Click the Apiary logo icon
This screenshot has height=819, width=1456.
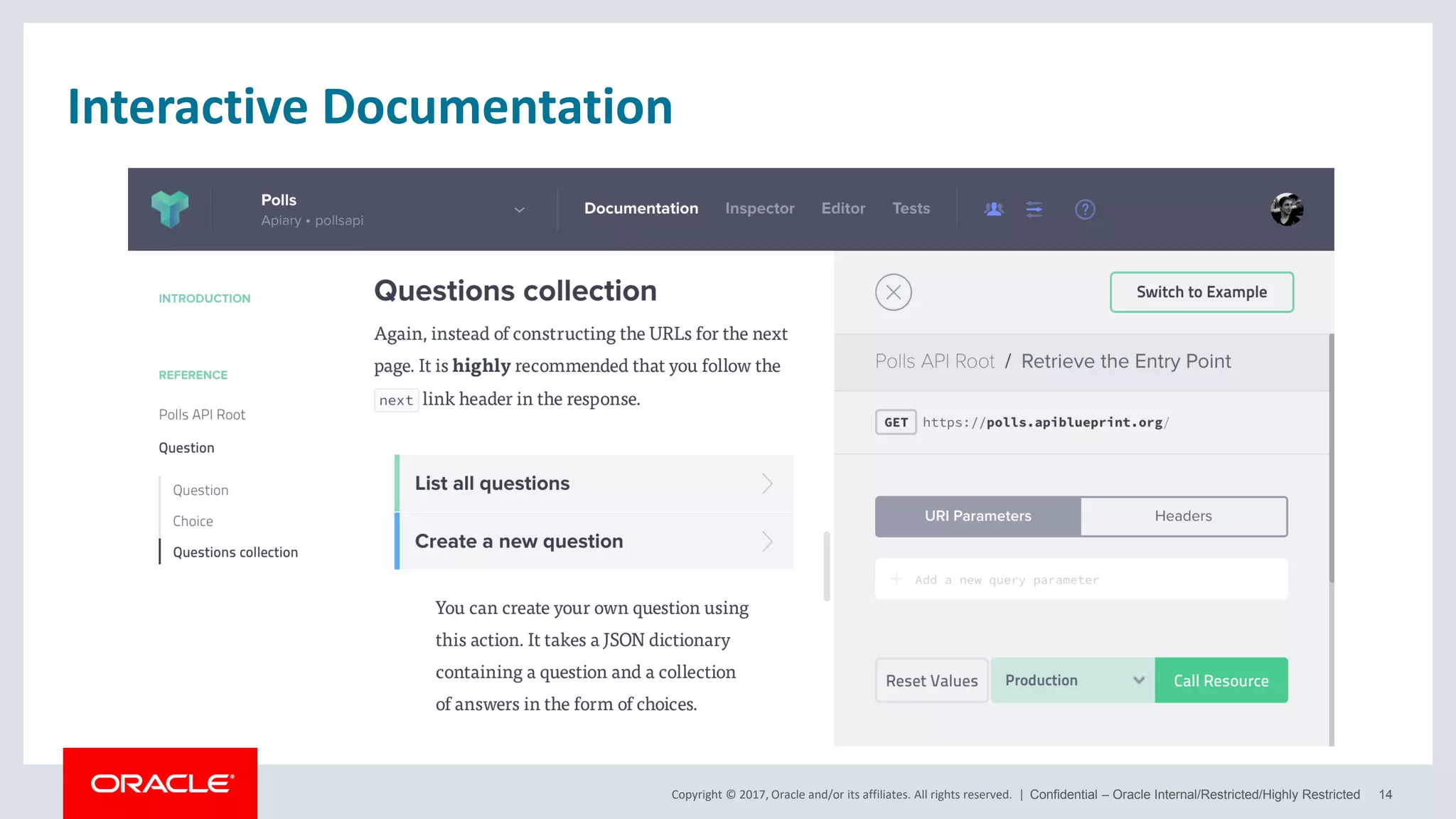click(170, 209)
